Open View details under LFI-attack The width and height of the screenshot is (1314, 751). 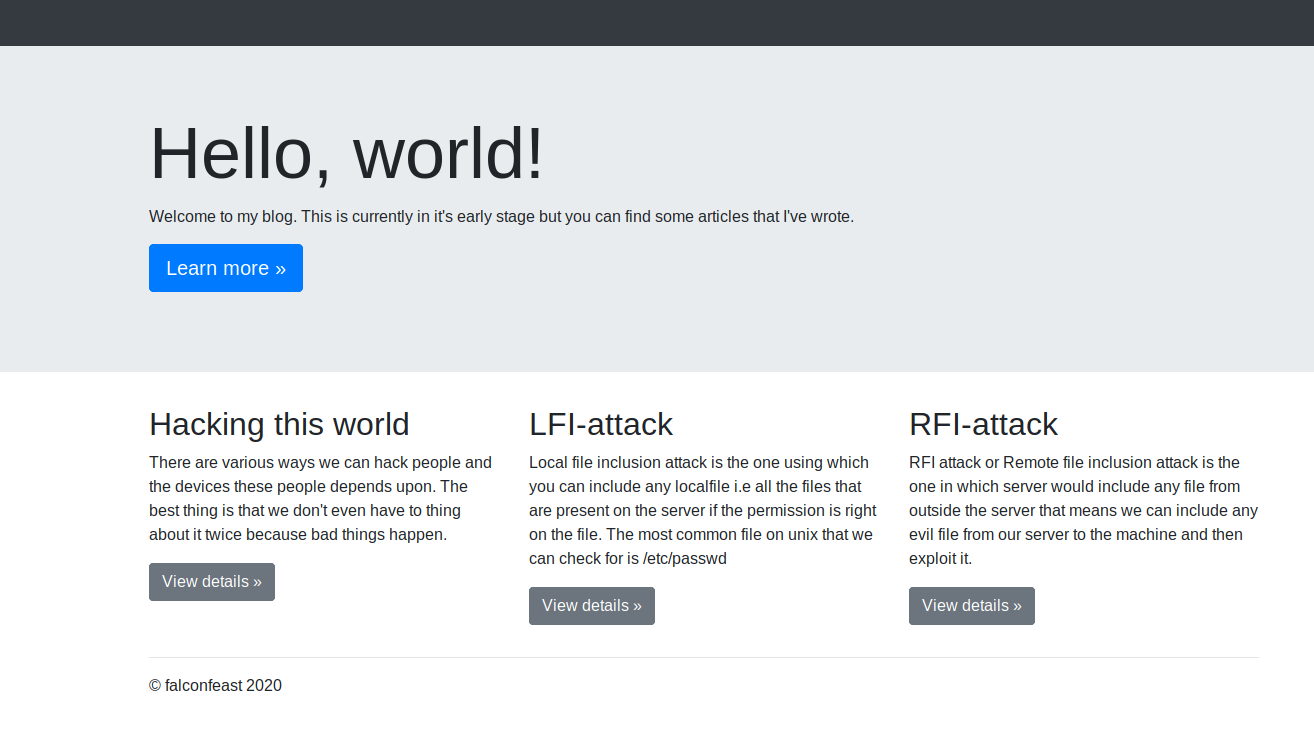point(592,606)
